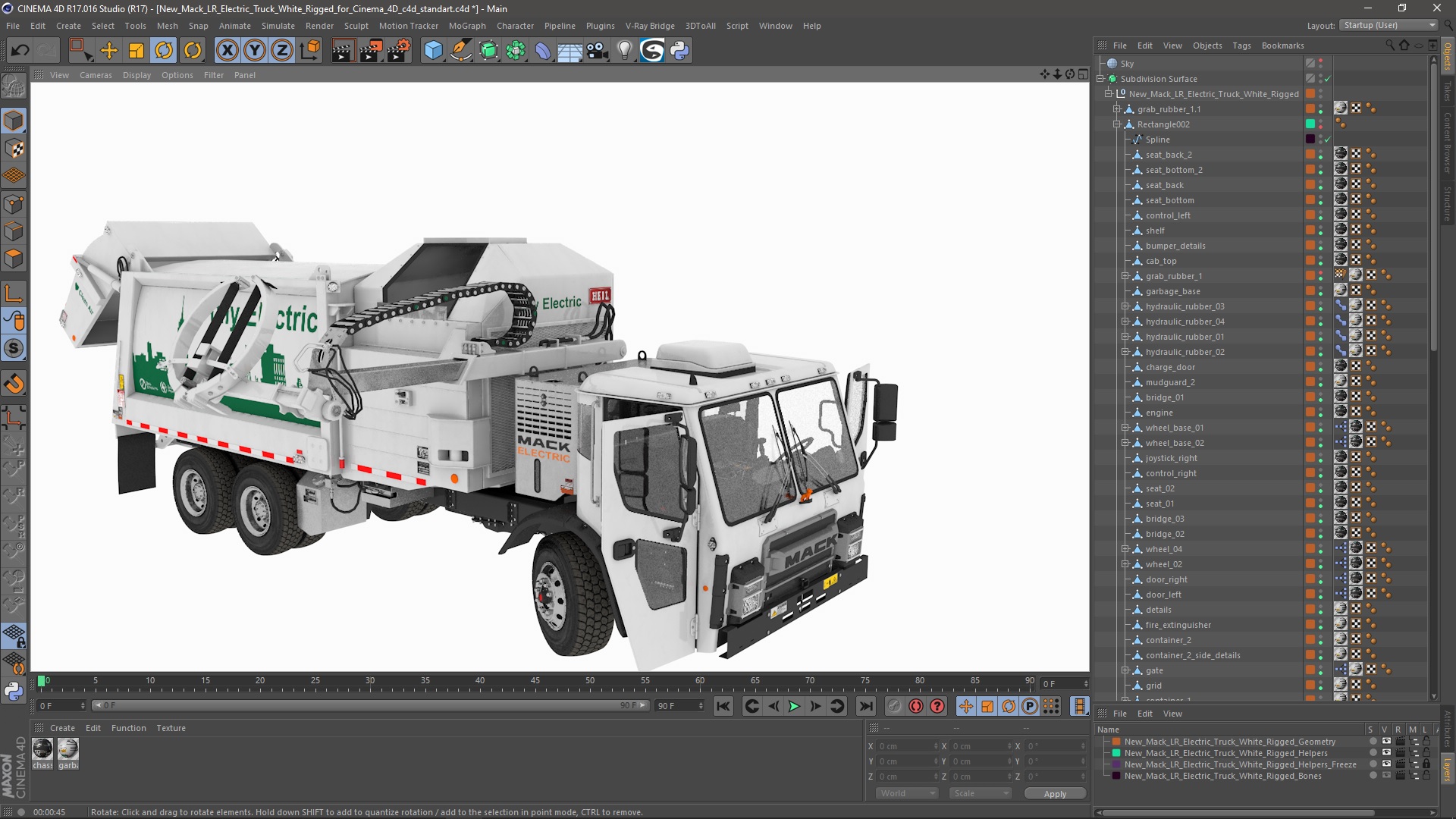Open the Simulate menu

(x=278, y=26)
